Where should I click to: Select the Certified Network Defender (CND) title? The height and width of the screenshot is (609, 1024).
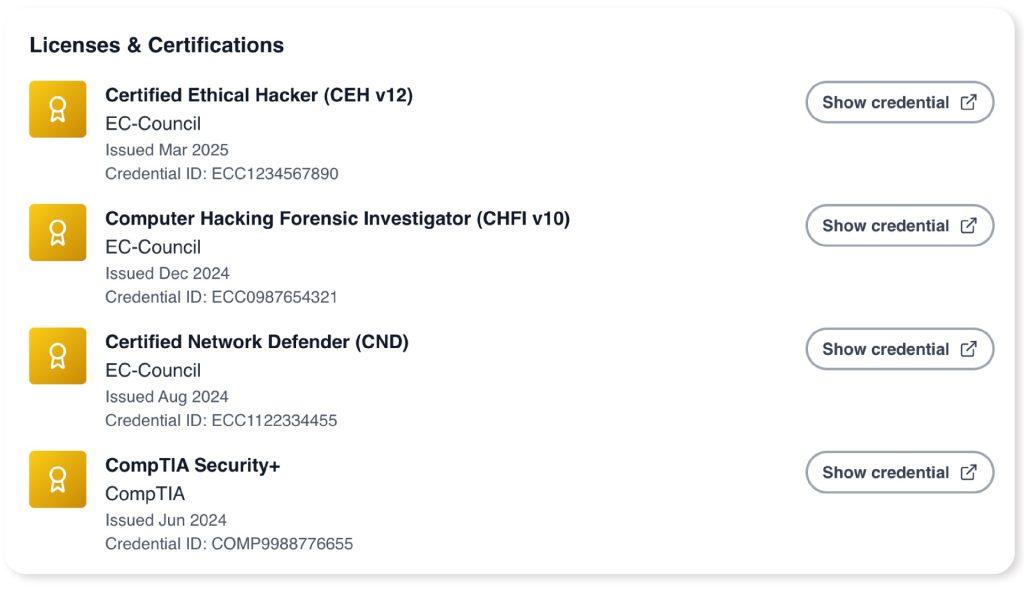256,342
